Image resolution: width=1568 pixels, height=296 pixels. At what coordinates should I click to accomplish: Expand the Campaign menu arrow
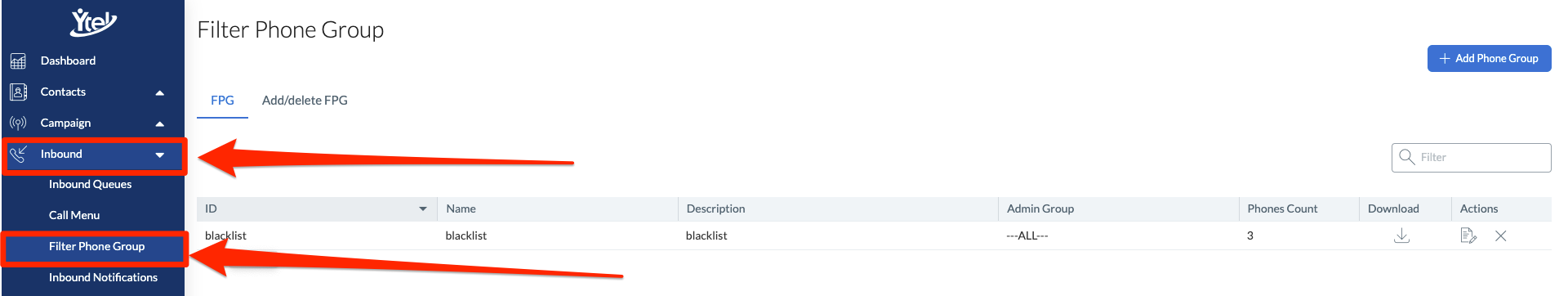pyautogui.click(x=160, y=123)
